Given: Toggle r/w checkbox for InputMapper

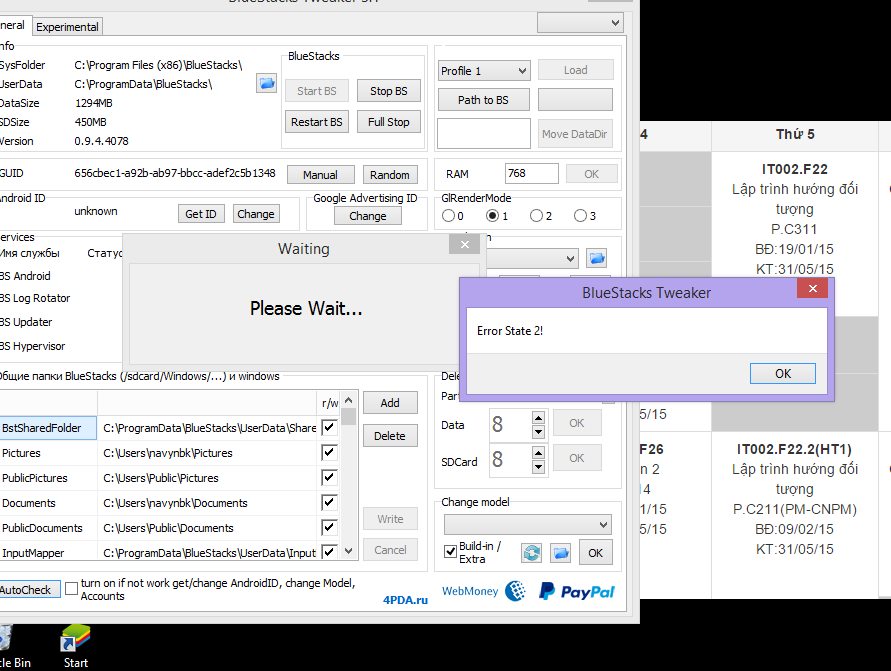Looking at the screenshot, I should (x=330, y=552).
